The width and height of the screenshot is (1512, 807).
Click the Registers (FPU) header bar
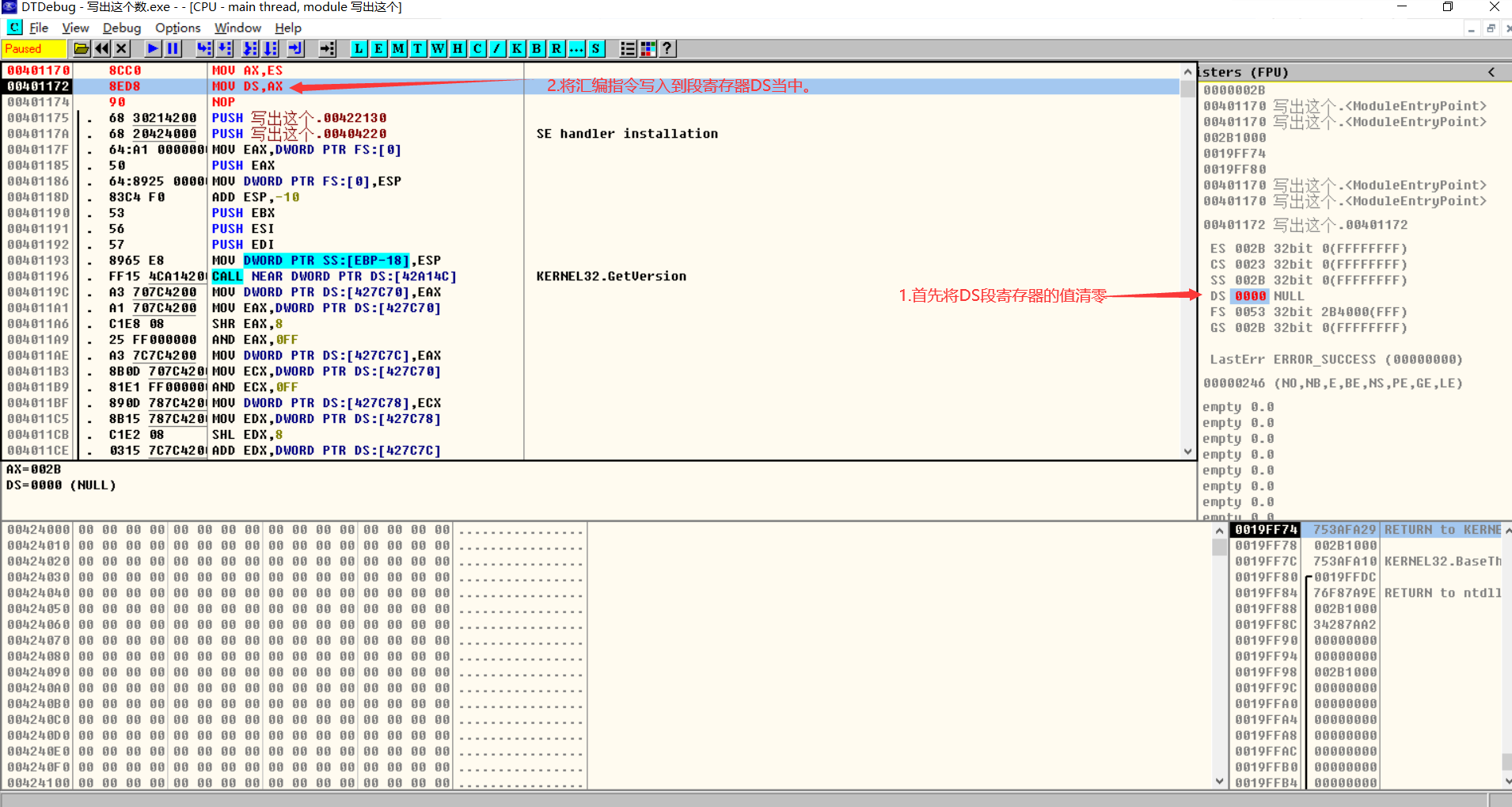click(1354, 72)
